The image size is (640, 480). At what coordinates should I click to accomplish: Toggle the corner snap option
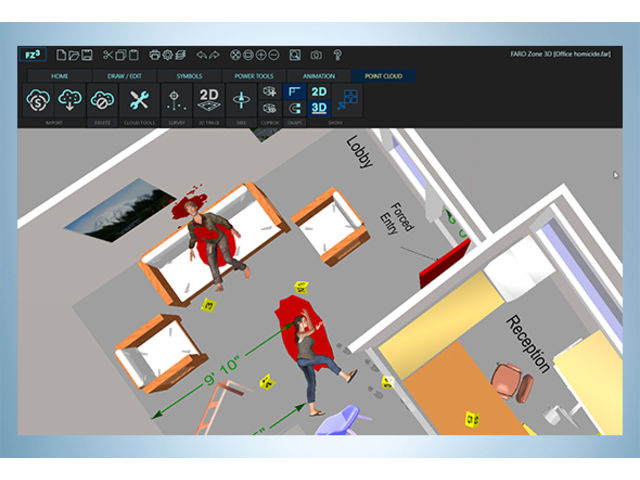(294, 92)
